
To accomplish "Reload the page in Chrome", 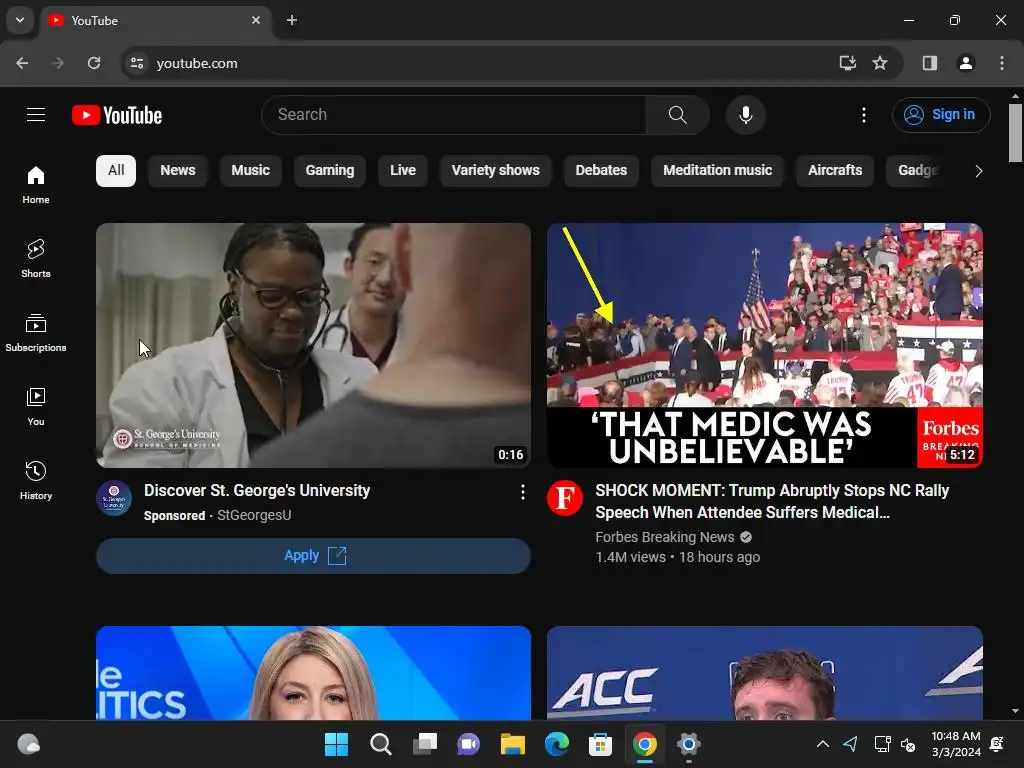I will (x=94, y=63).
